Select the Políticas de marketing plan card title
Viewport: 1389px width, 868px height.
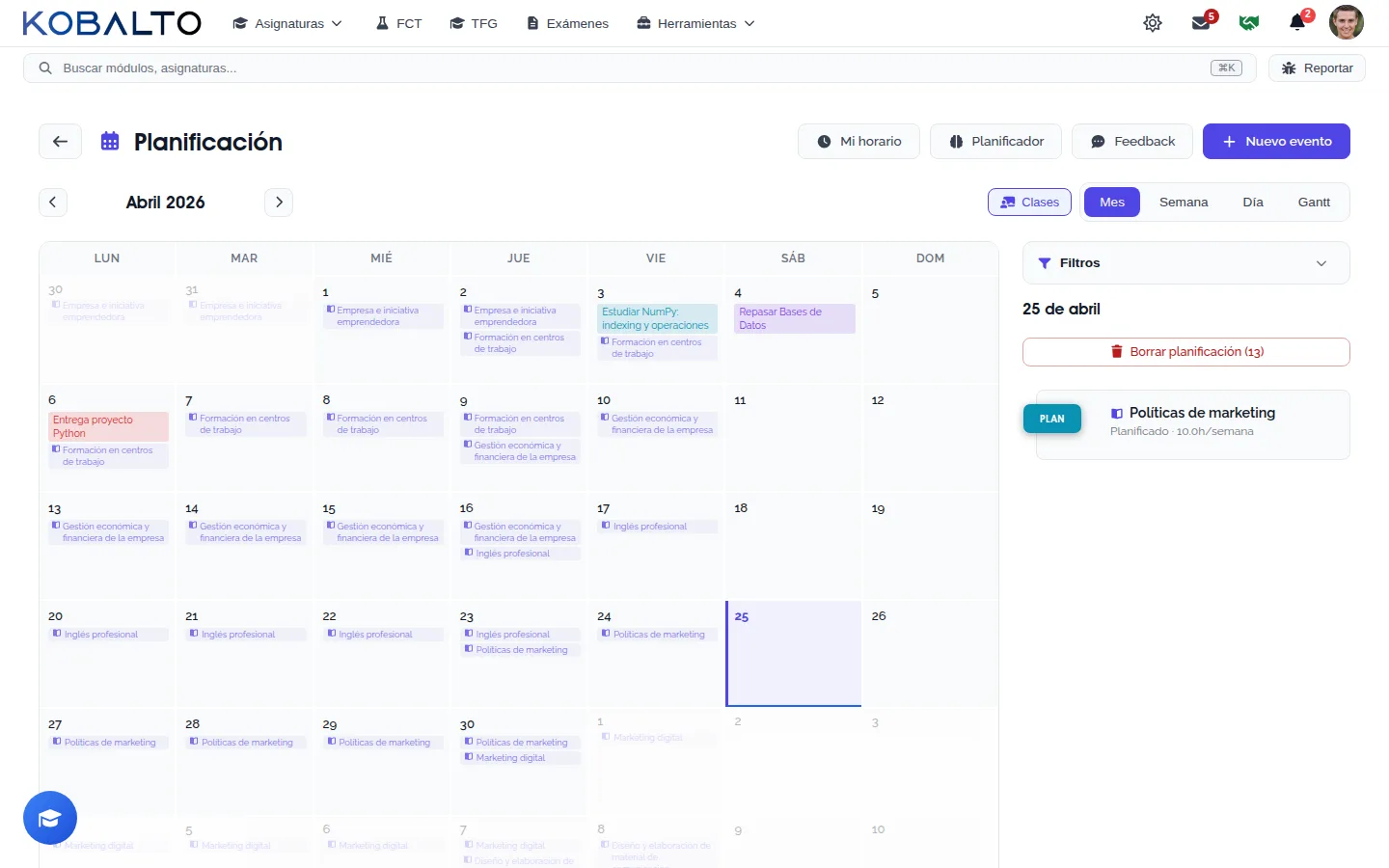[1202, 413]
